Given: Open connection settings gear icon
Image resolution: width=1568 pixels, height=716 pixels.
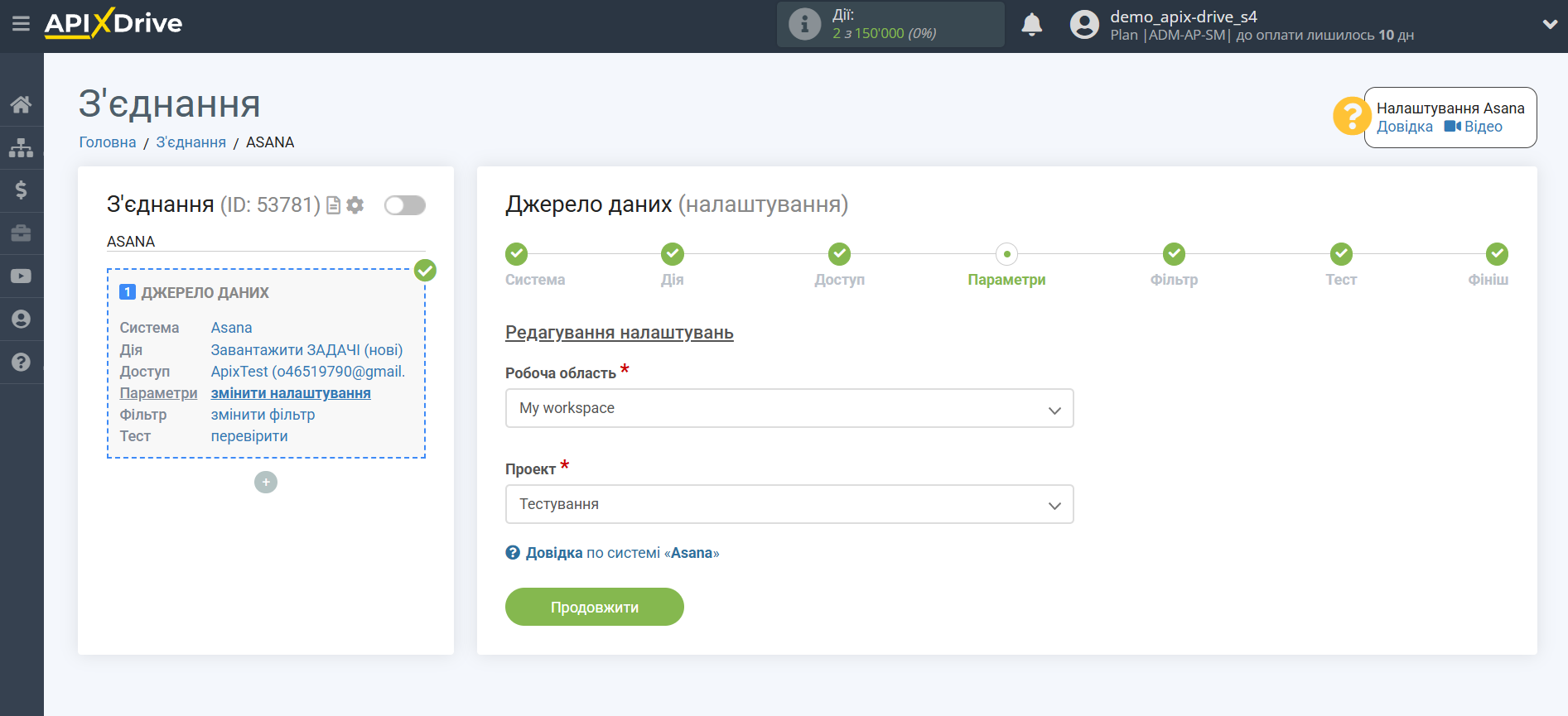Looking at the screenshot, I should coord(355,205).
